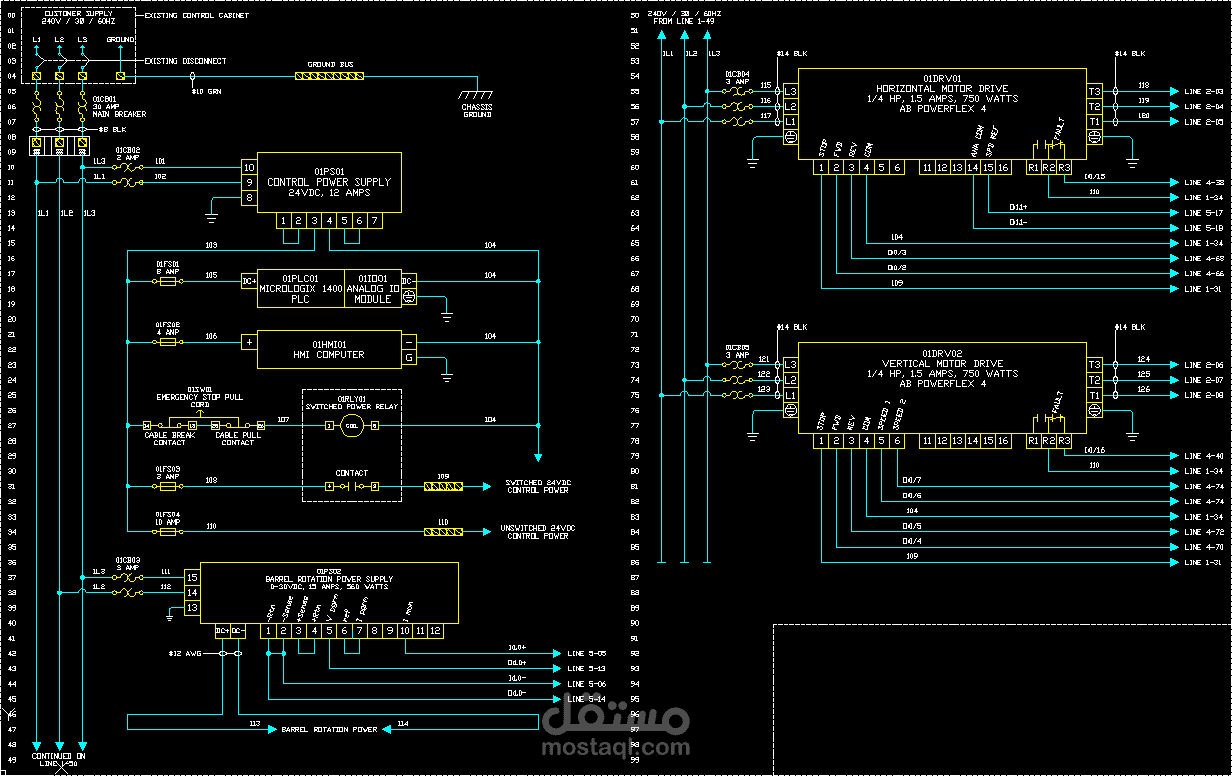Viewport: 1232px width, 776px height.
Task: Click the 'LINE 2-04' reference
Action: pyautogui.click(x=1203, y=106)
